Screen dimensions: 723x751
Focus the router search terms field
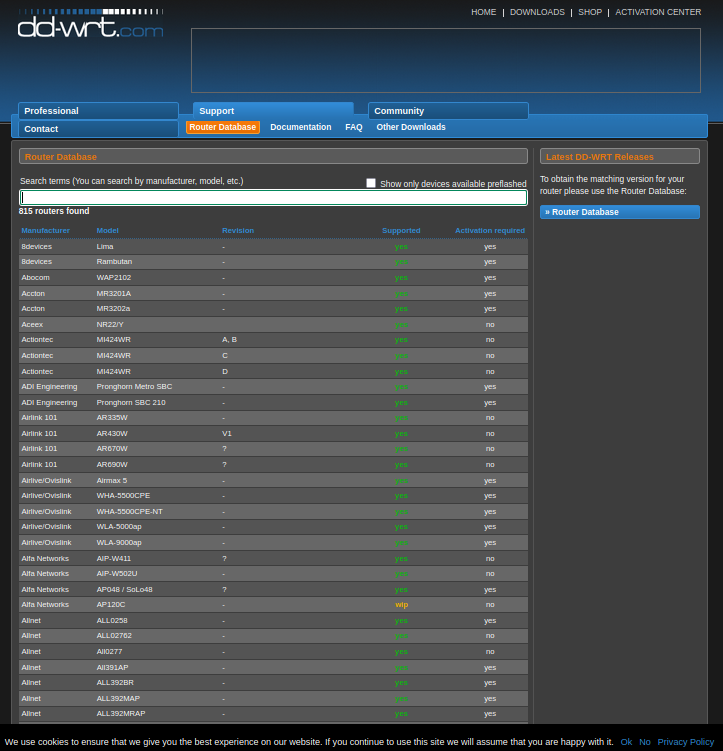click(273, 197)
